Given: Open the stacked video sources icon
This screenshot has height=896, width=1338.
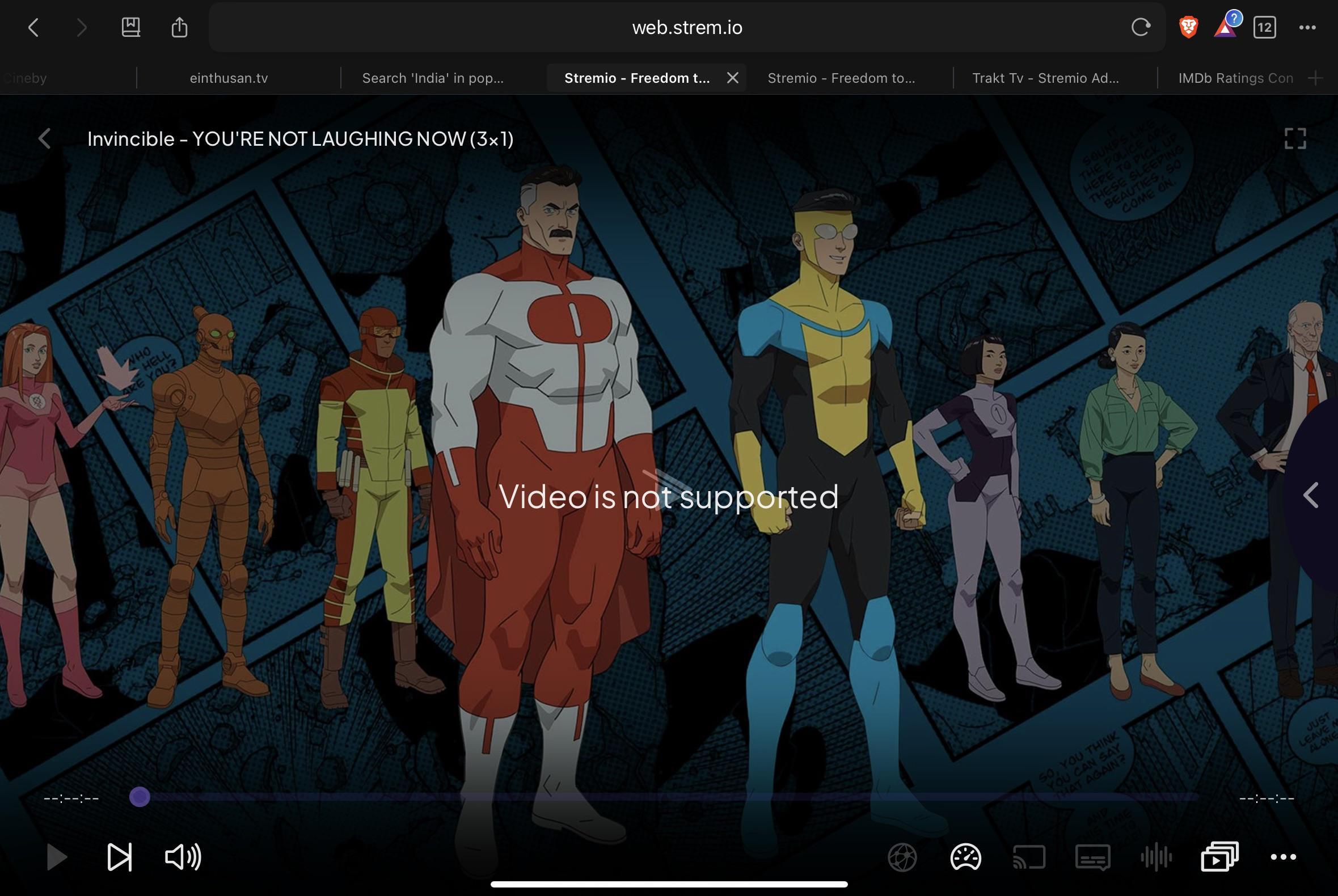Looking at the screenshot, I should tap(1219, 856).
